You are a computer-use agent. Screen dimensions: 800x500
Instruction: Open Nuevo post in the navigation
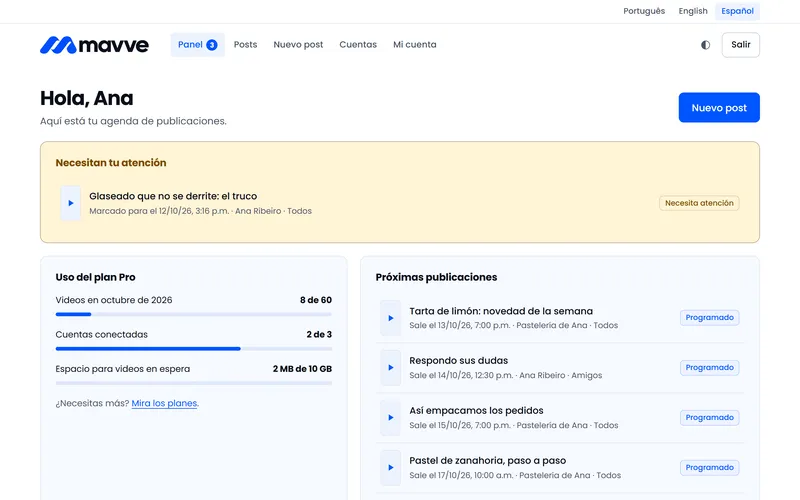tap(298, 45)
